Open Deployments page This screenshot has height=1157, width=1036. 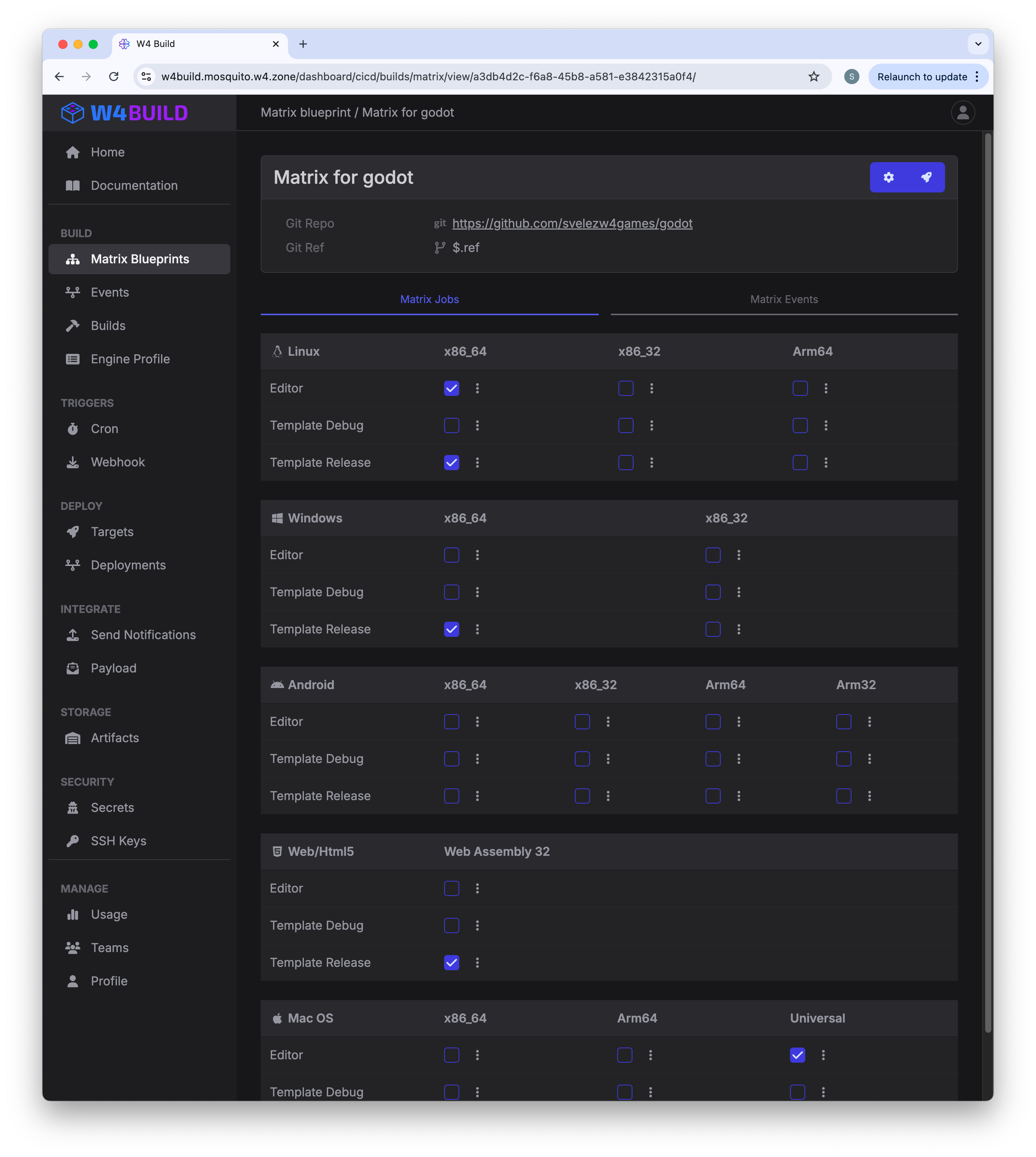[x=139, y=565]
